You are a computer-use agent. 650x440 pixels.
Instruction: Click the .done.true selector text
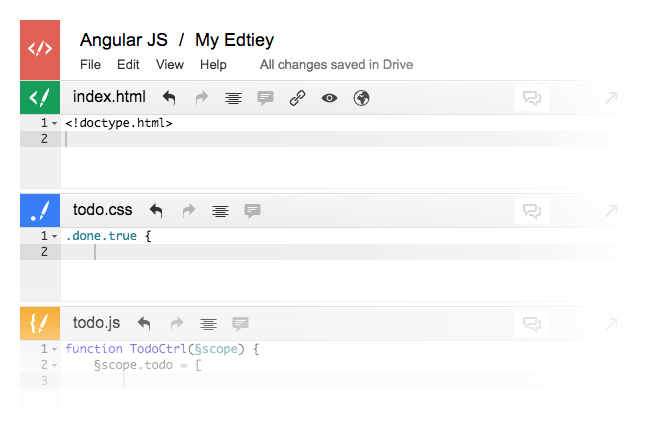(101, 236)
